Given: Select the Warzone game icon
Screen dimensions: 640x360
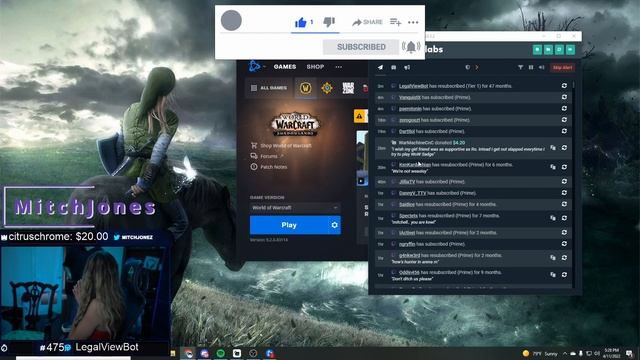Looking at the screenshot, I should click(x=348, y=88).
